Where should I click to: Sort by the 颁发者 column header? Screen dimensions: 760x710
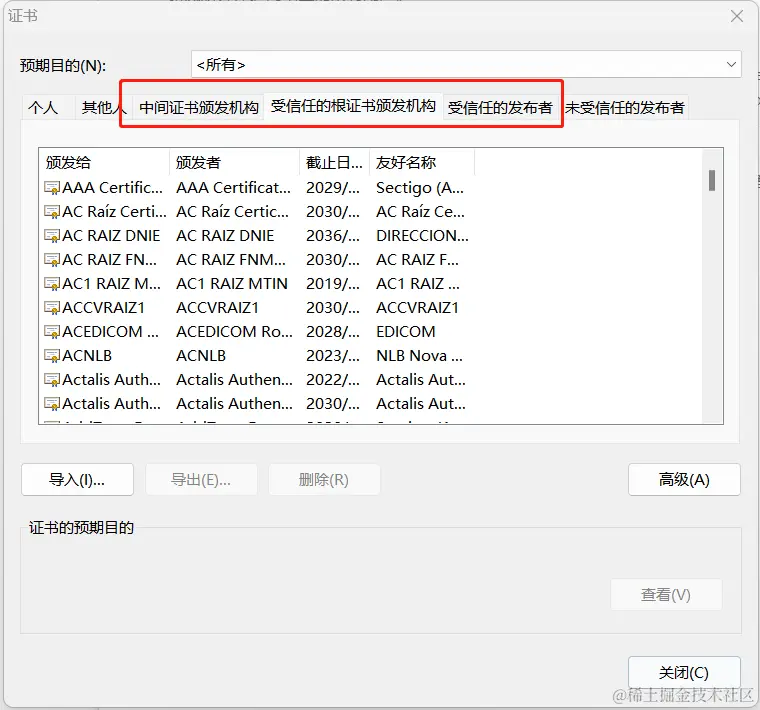coord(235,162)
